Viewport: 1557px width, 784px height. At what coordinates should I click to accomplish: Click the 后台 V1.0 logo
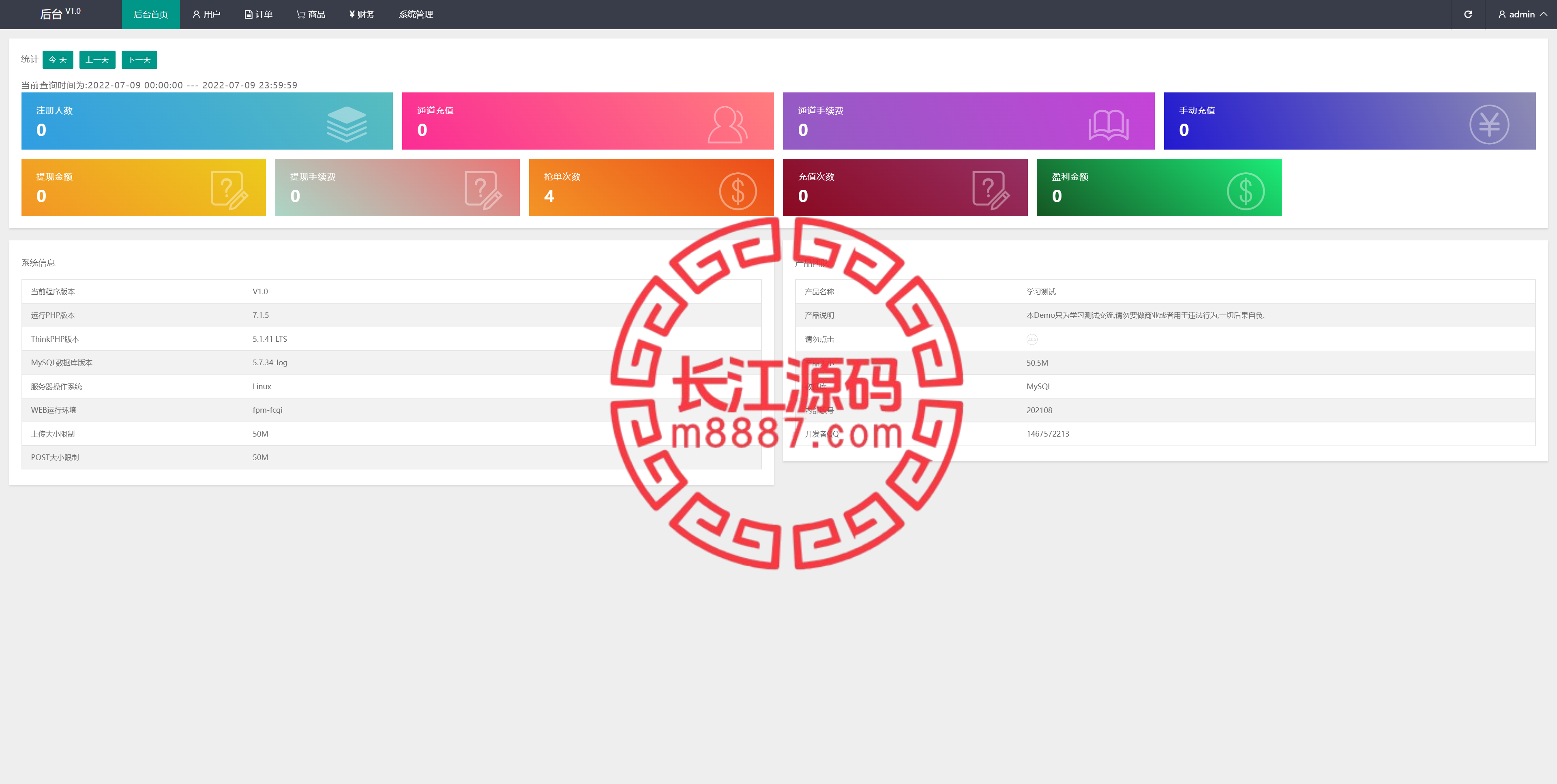tap(60, 13)
